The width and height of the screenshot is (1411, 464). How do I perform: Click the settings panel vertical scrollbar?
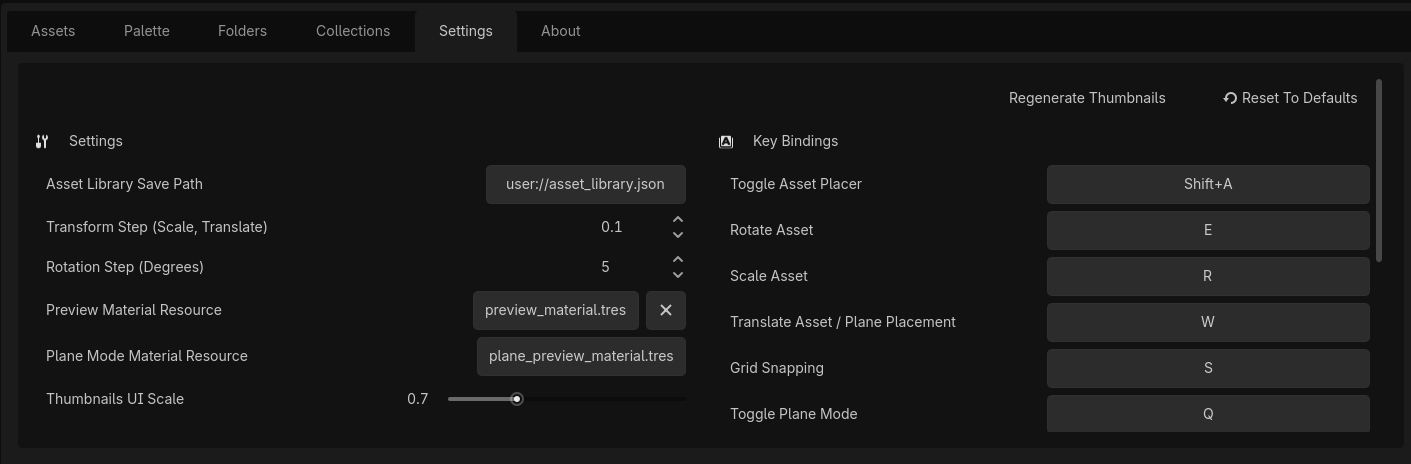[x=1379, y=171]
